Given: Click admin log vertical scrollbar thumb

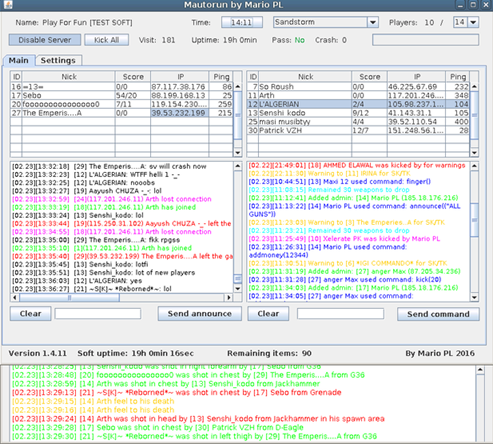Looking at the screenshot, I should click(x=474, y=220).
